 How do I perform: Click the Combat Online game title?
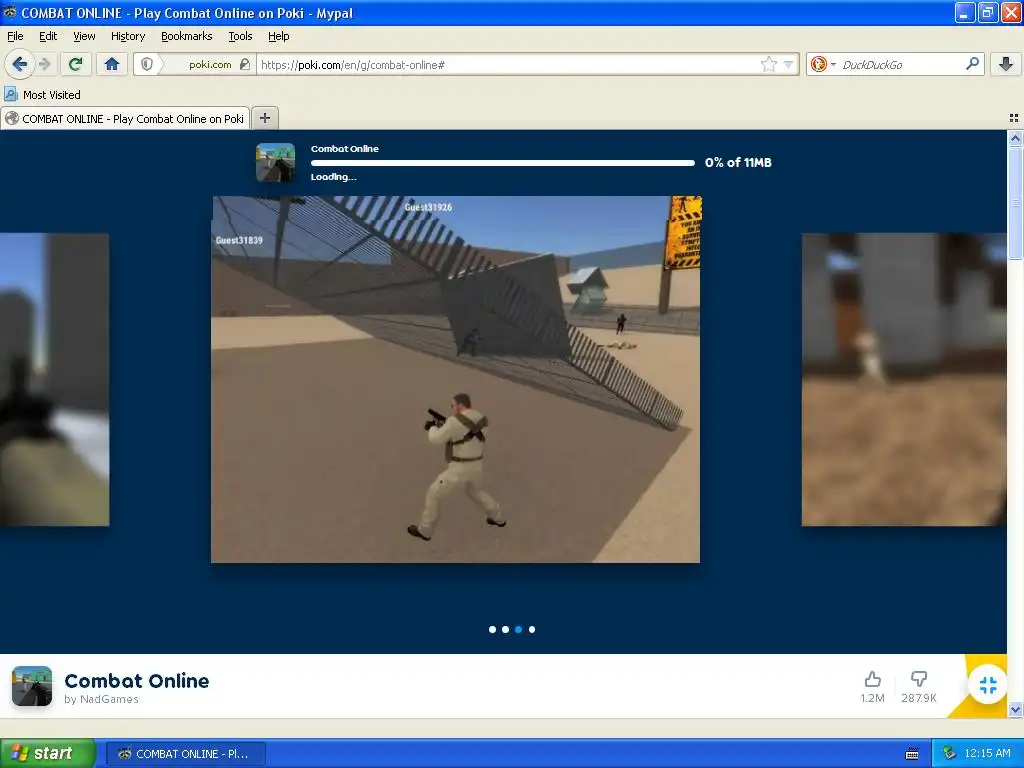[136, 680]
